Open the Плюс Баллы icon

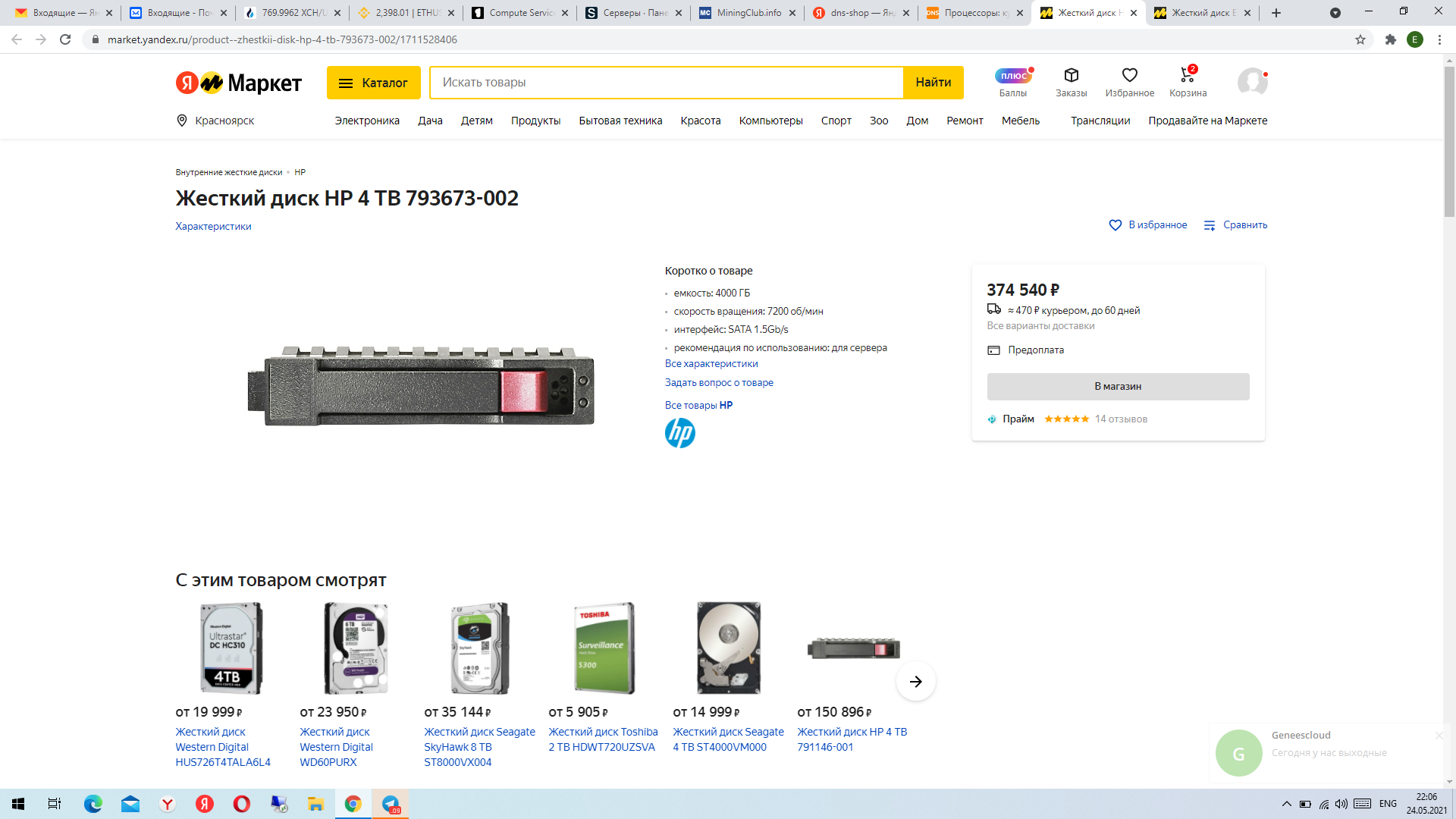tap(1013, 82)
